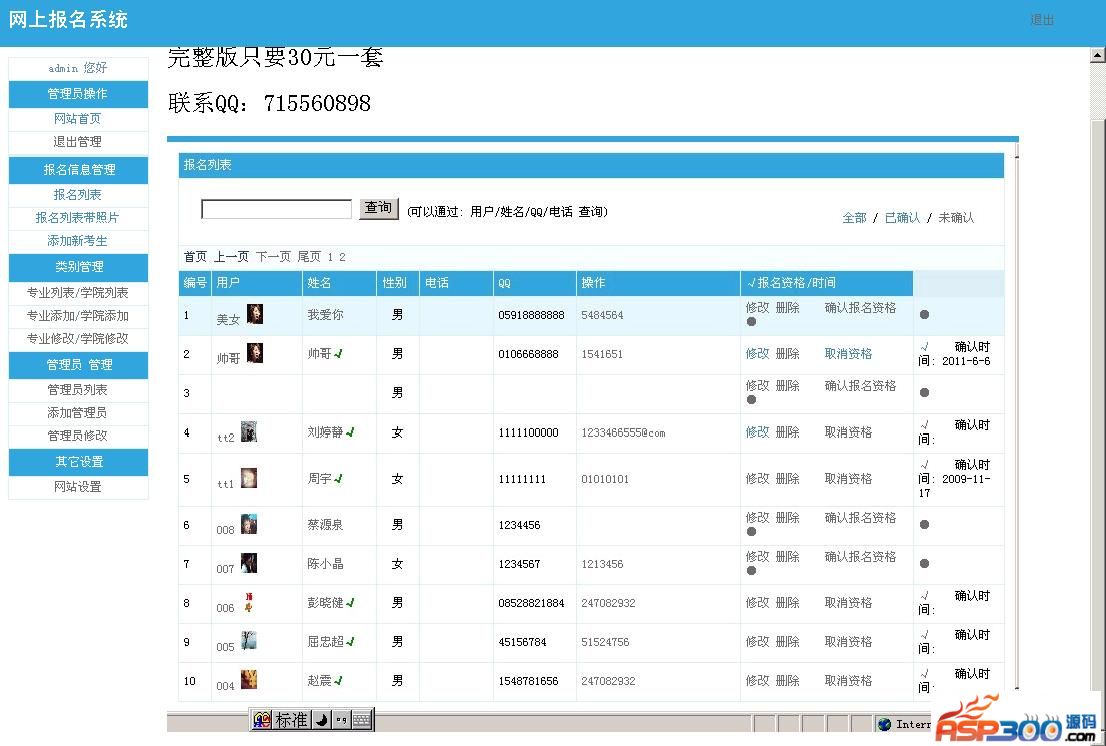Click 取消资格 in 赵震 row
The image size is (1106, 746).
(x=849, y=681)
